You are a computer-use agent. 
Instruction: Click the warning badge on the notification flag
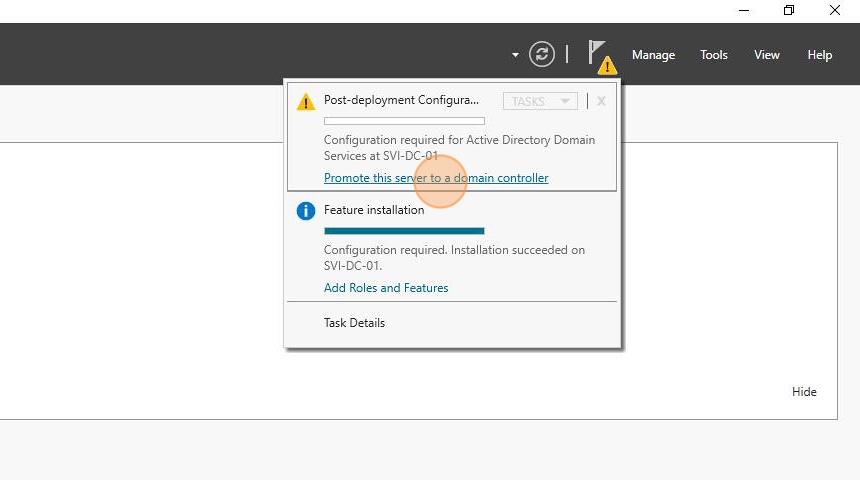point(607,66)
